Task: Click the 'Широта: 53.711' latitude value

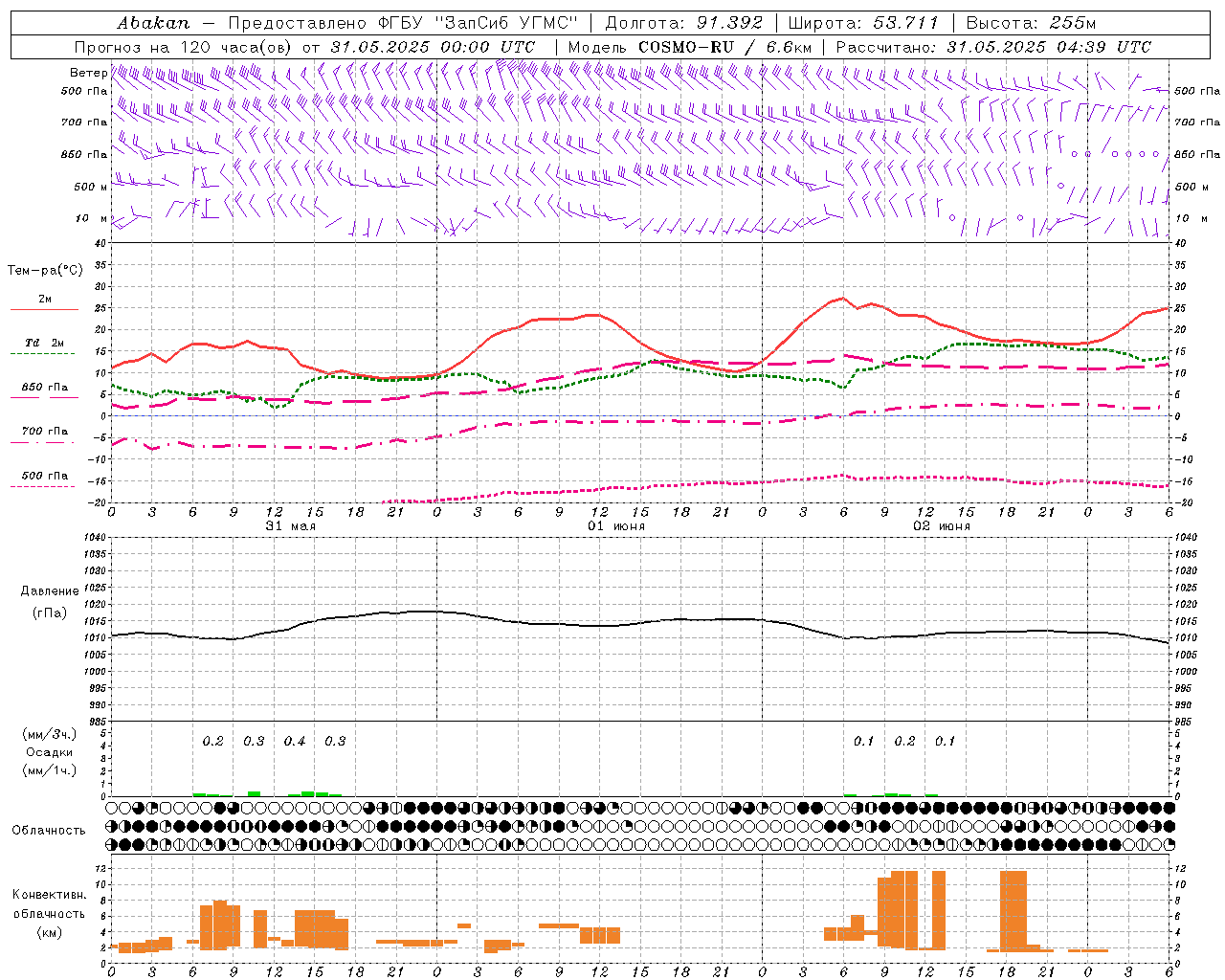Action: click(x=863, y=23)
